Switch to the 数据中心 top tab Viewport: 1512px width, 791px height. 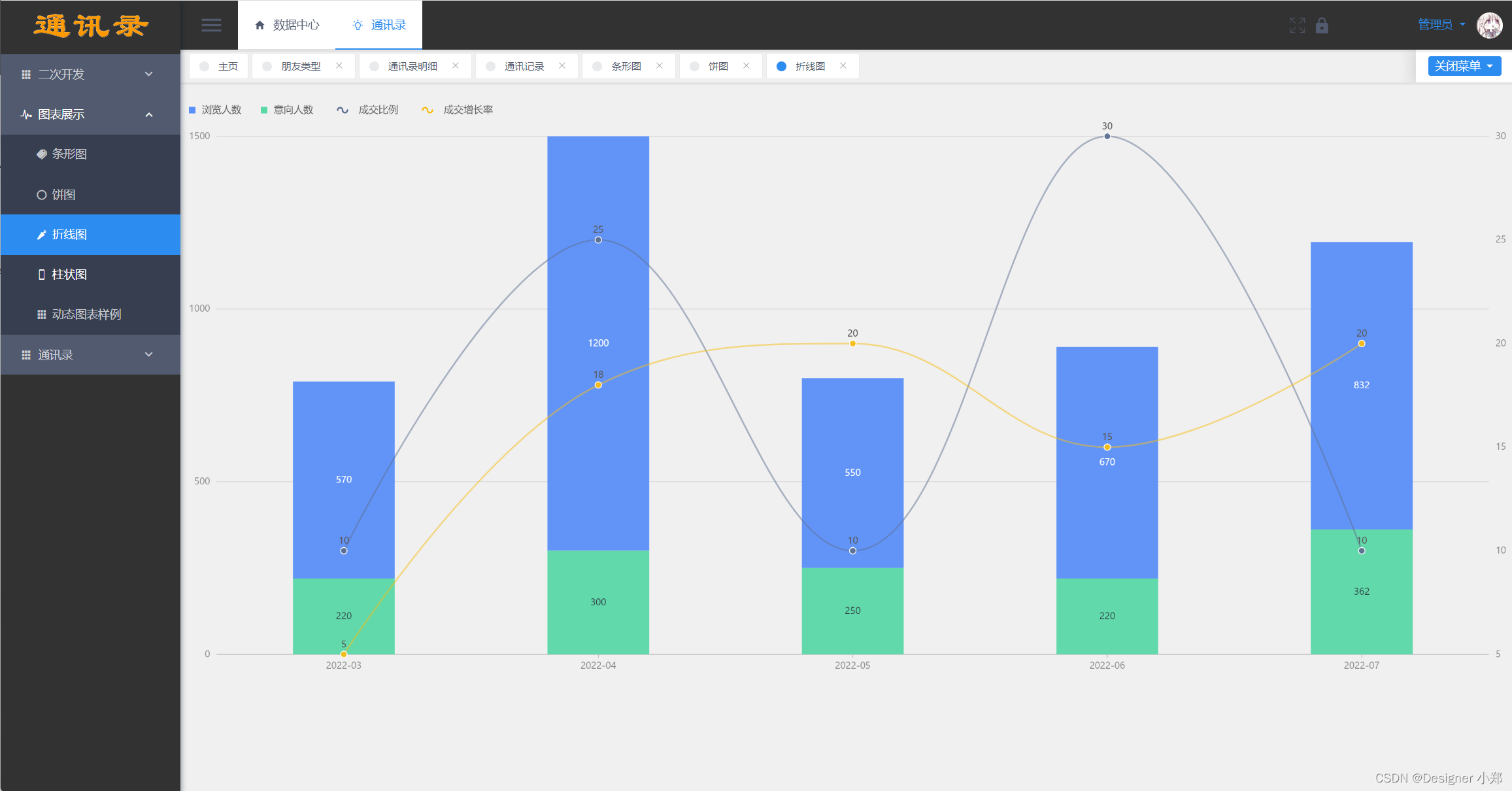(287, 25)
